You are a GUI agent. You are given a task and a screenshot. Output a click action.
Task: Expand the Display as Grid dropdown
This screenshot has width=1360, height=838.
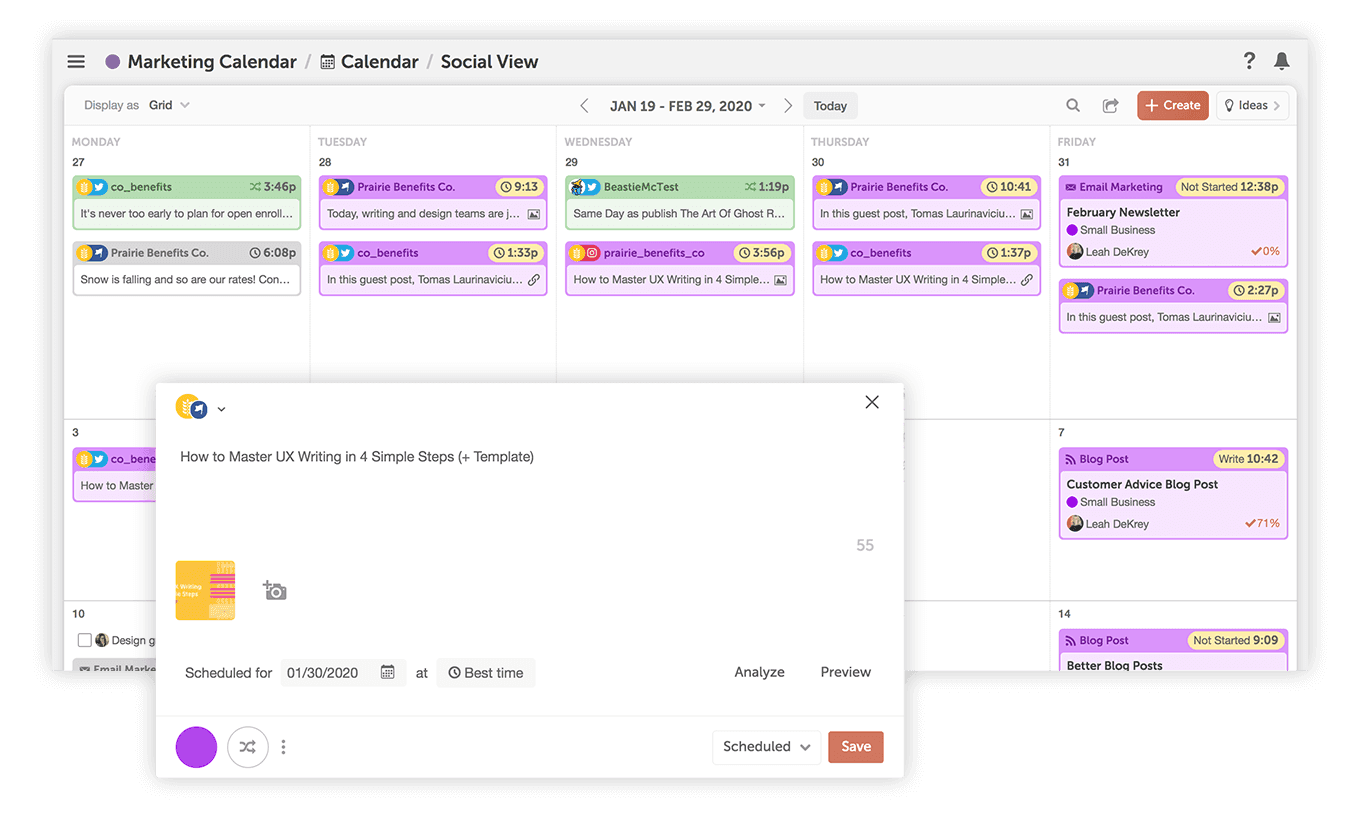click(169, 105)
